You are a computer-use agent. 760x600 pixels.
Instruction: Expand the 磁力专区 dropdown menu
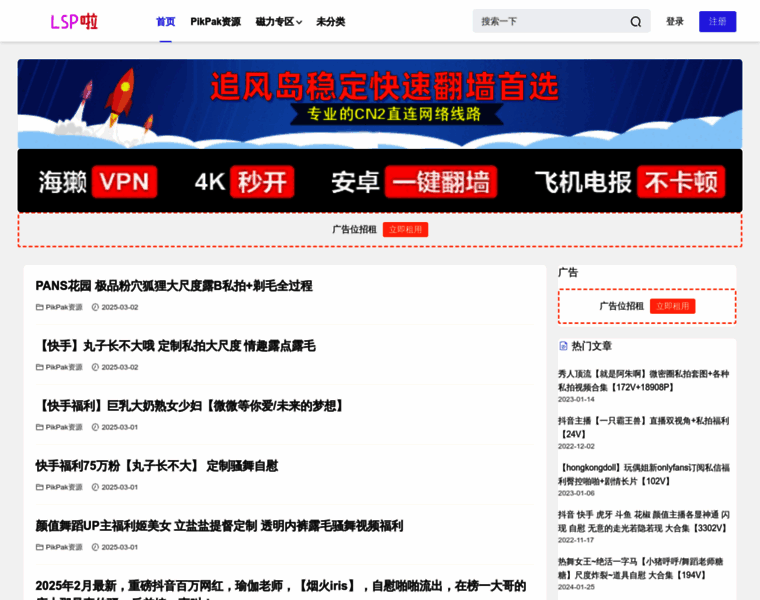tap(274, 21)
